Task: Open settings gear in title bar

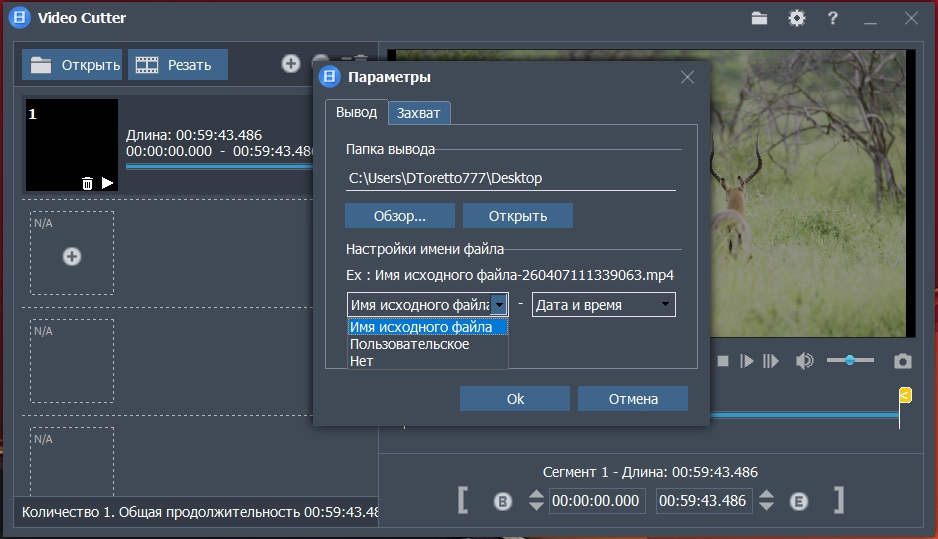Action: (x=796, y=19)
